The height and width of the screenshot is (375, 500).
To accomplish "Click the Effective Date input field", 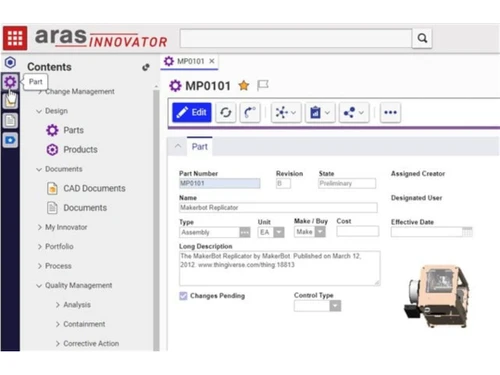I will 427,232.
